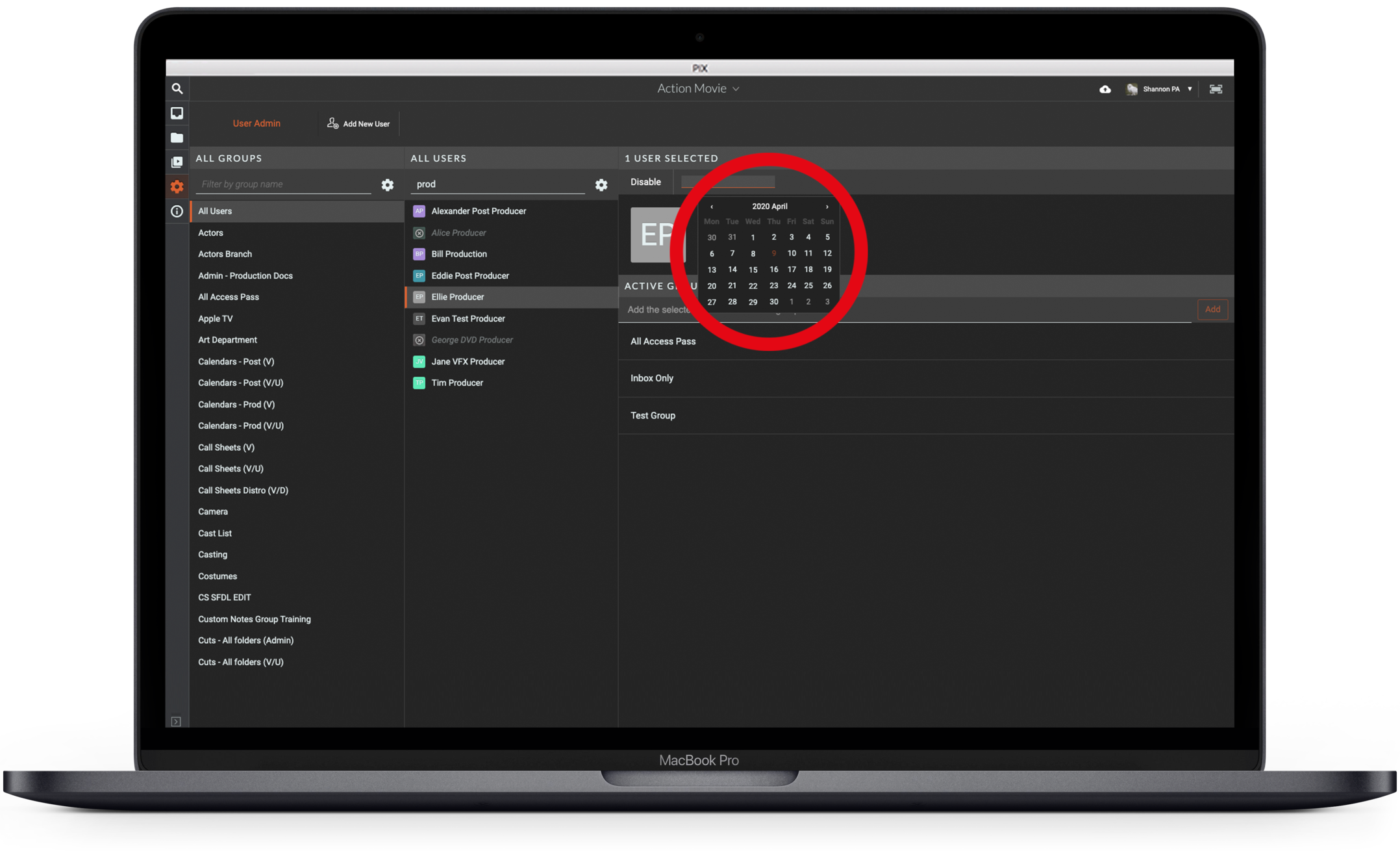
Task: Go to previous month in calendar
Action: [712, 207]
